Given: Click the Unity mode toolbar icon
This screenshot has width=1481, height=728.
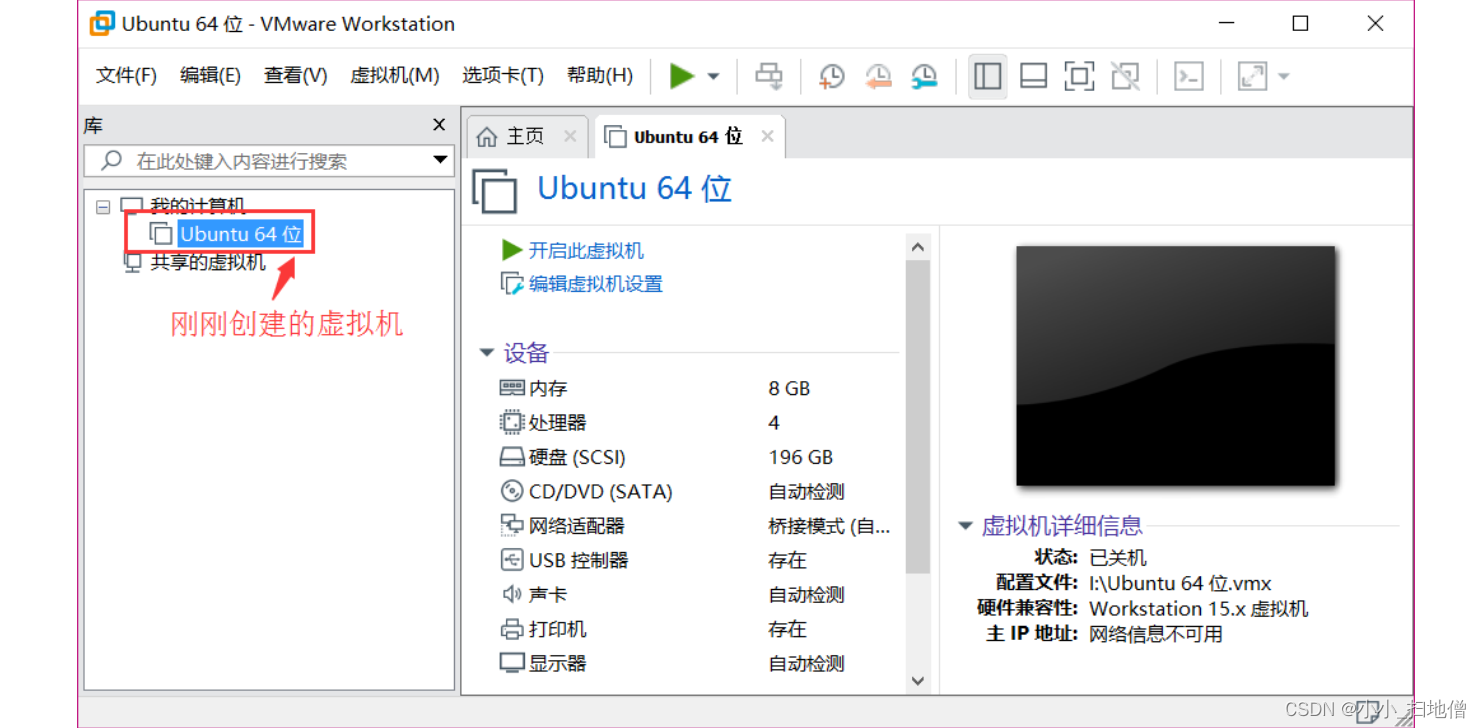Looking at the screenshot, I should [1126, 76].
